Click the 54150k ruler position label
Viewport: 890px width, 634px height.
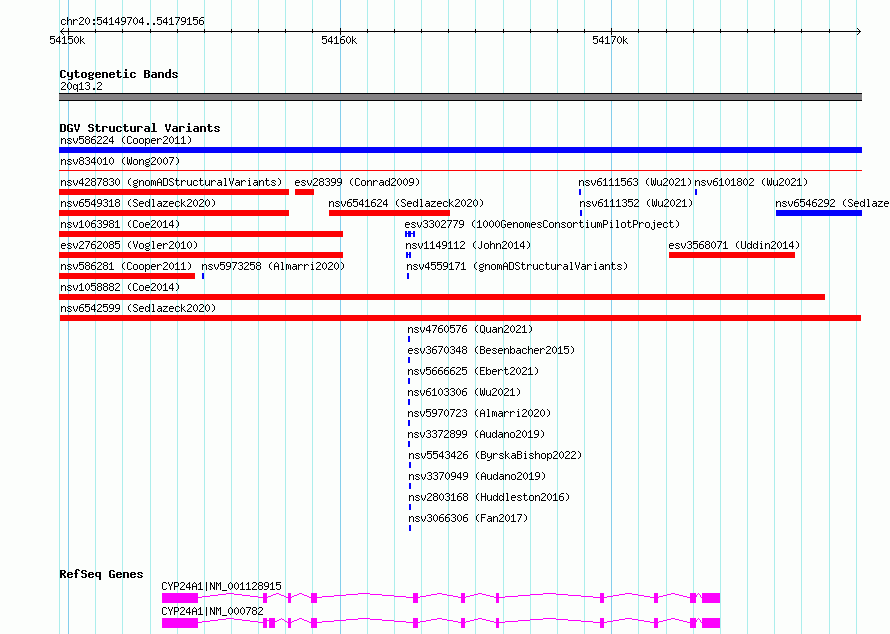coord(67,40)
